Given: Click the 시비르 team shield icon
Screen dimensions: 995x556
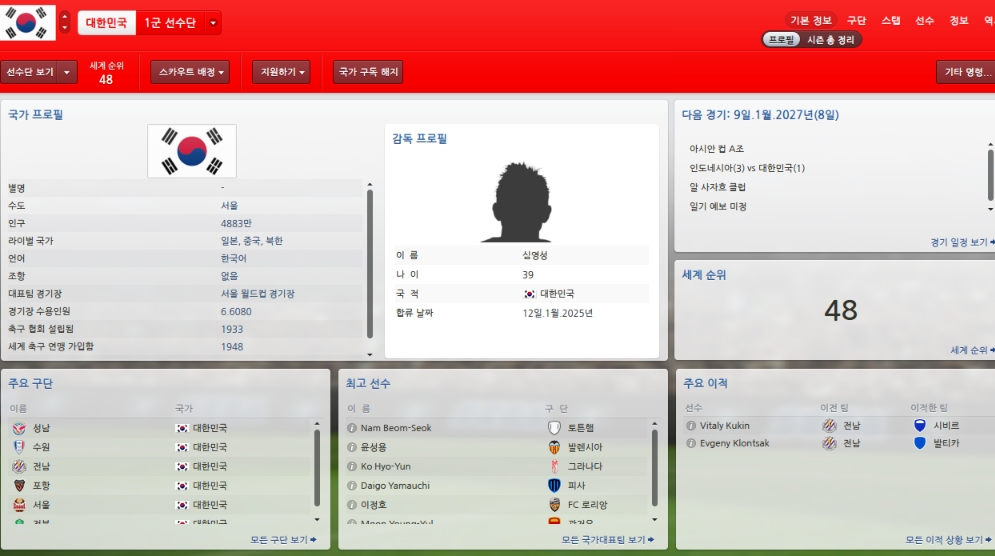Looking at the screenshot, I should 919,425.
